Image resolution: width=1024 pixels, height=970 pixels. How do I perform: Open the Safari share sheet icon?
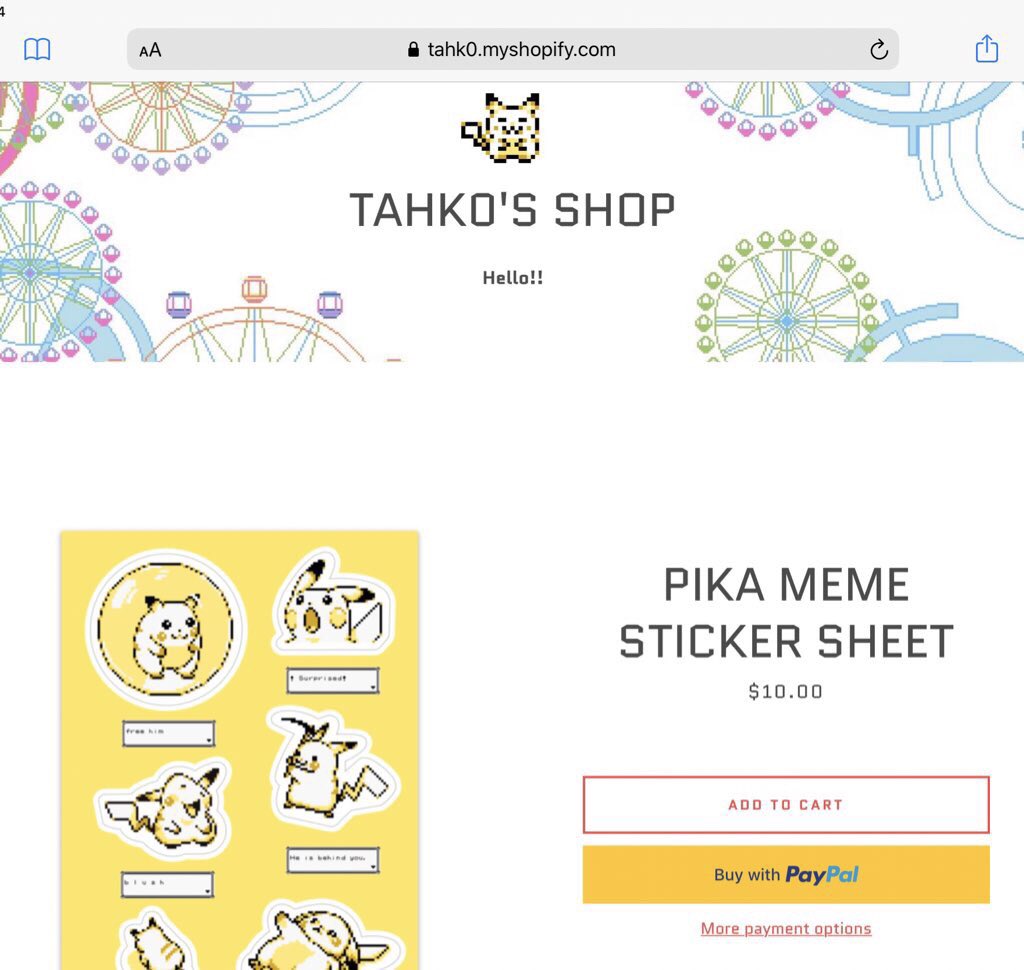click(x=986, y=48)
